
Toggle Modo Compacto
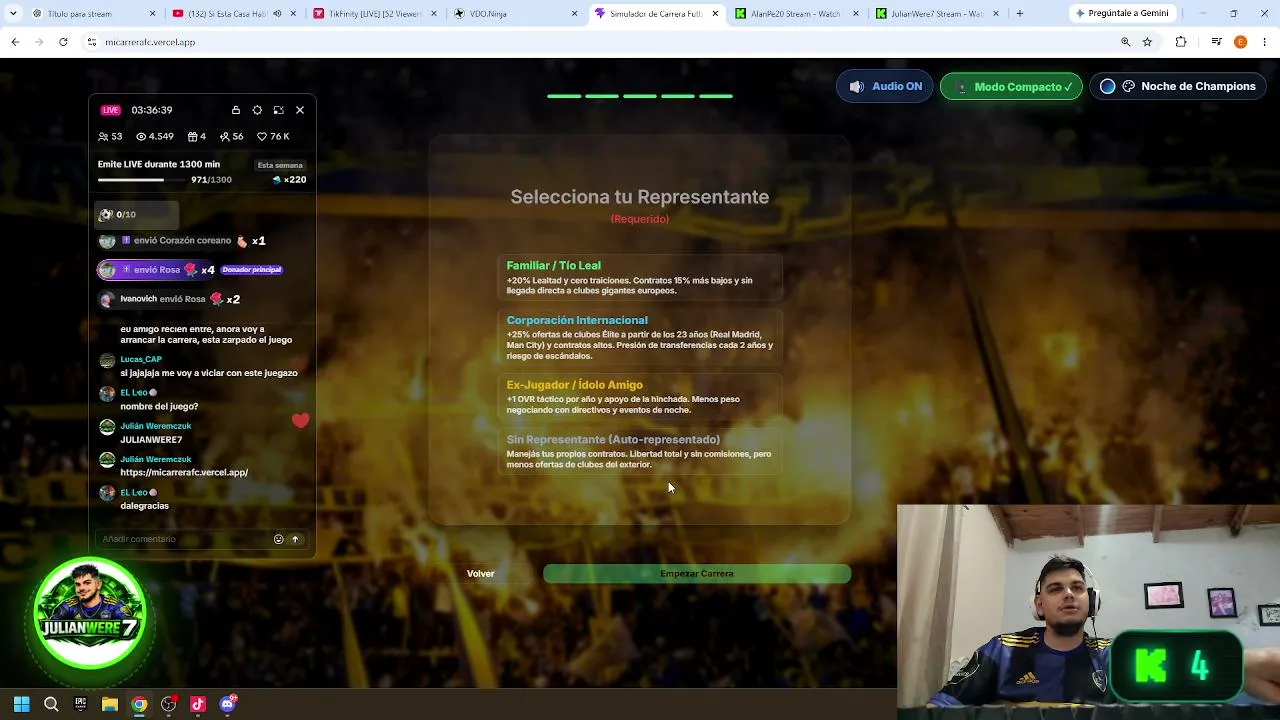1011,87
